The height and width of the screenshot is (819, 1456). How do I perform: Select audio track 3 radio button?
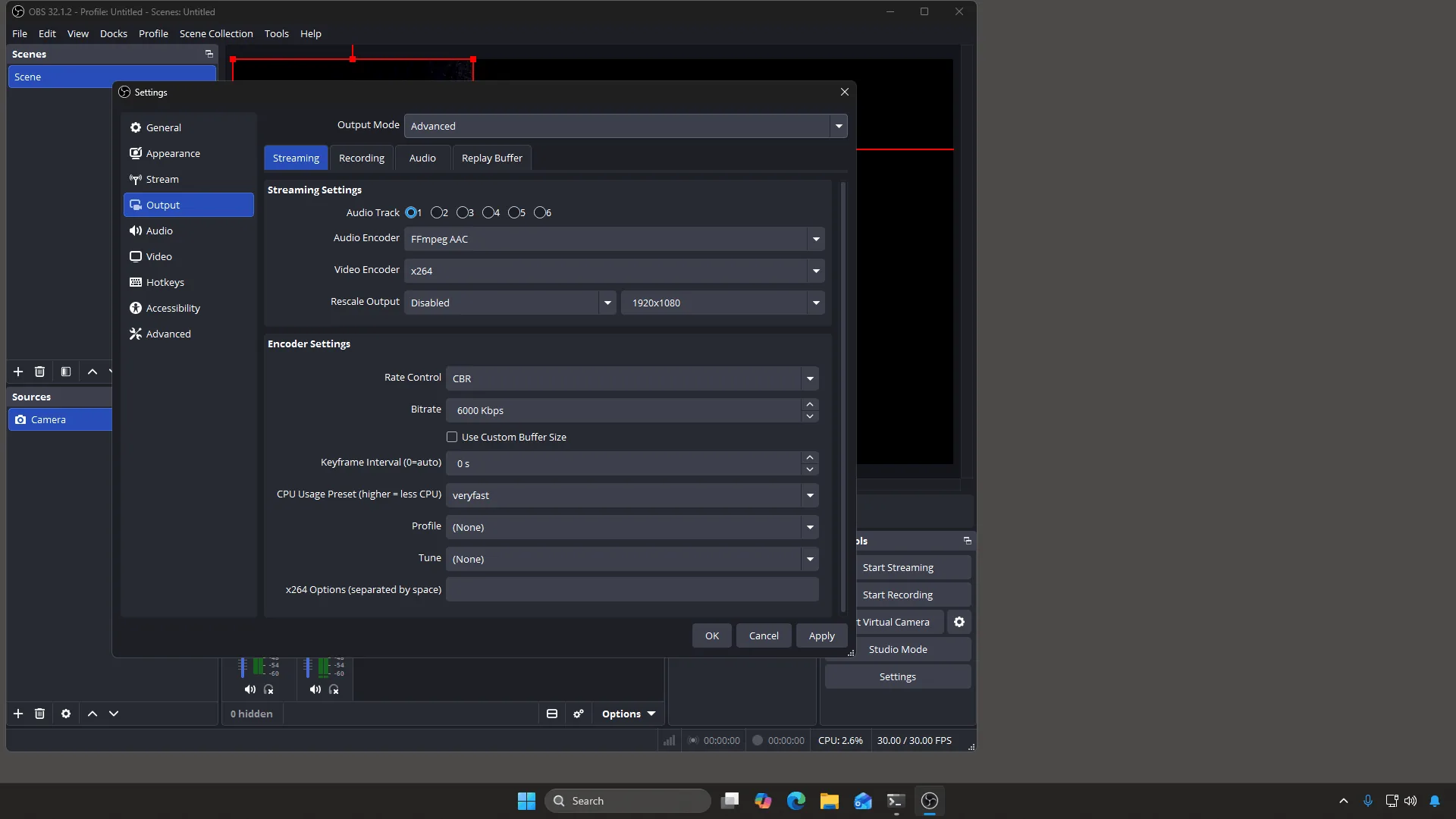463,212
